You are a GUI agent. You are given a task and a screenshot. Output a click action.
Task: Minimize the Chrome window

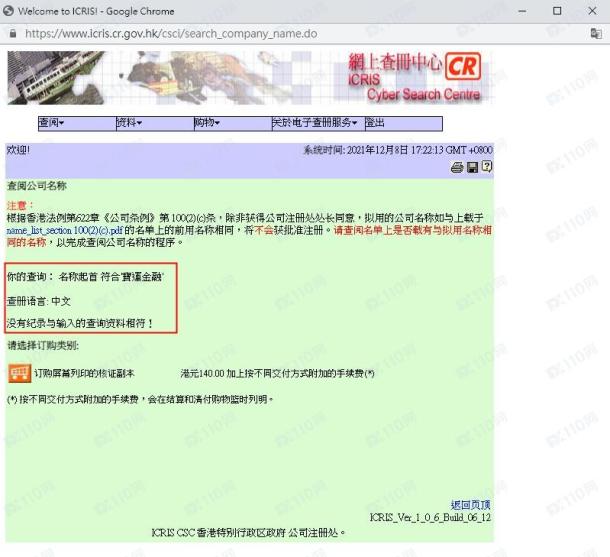[522, 11]
